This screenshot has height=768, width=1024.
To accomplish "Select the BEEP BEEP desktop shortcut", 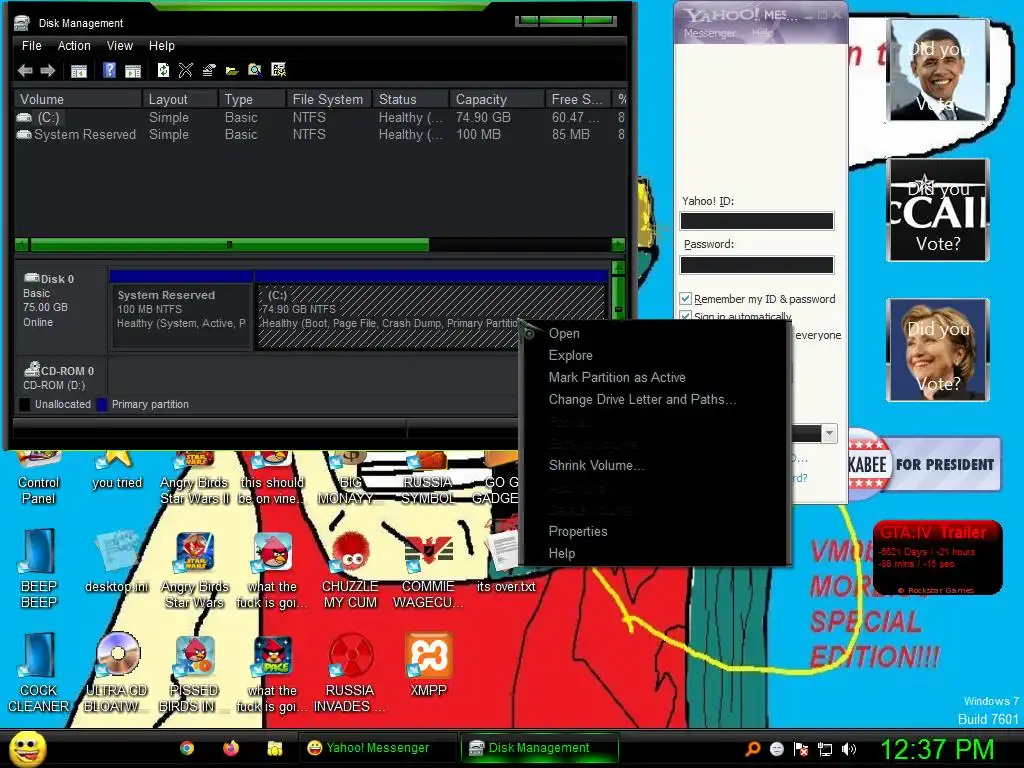I will tap(39, 568).
